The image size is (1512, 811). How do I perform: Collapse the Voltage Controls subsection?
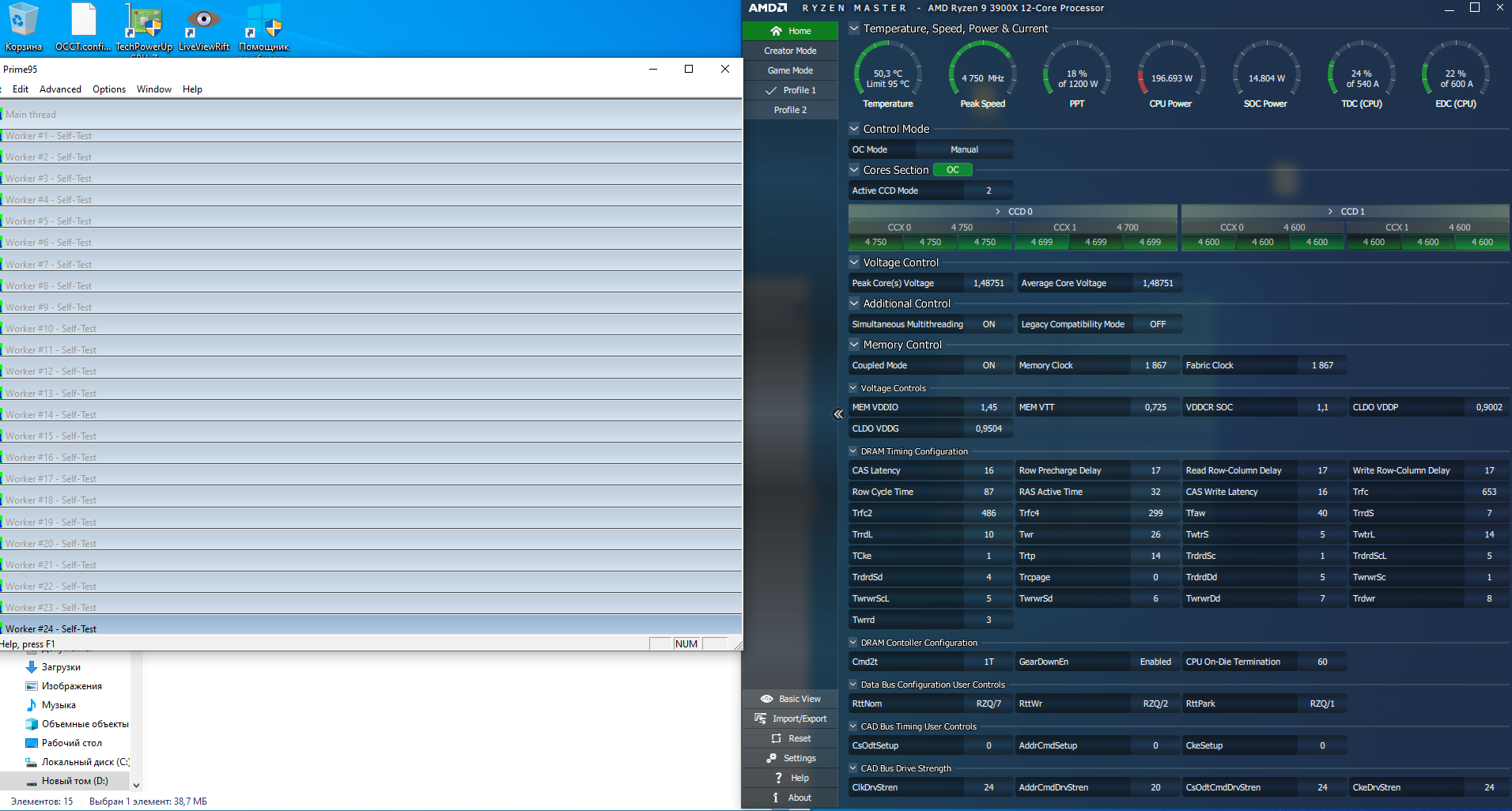(x=853, y=388)
